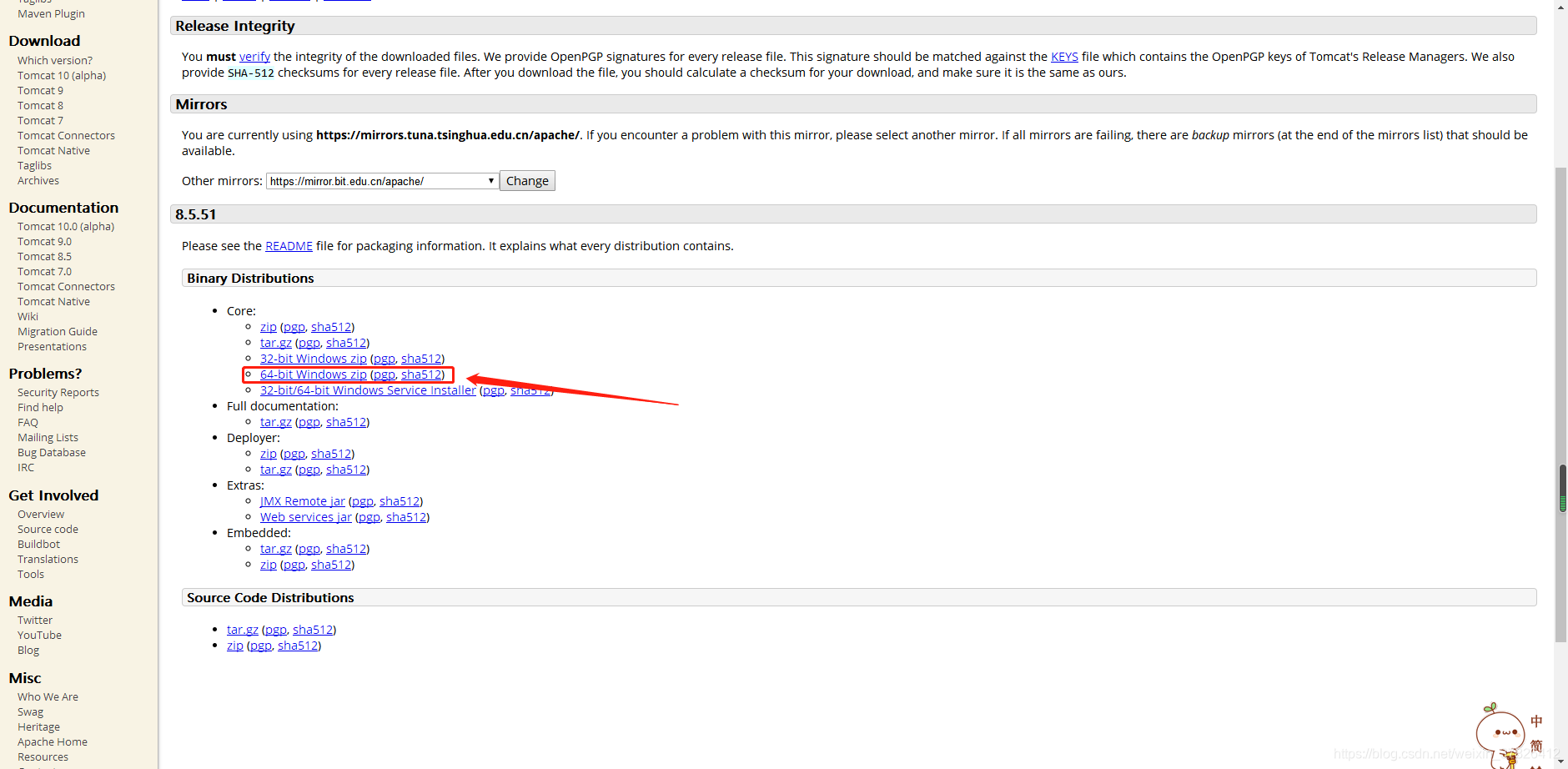Open Security Reports
Image resolution: width=1568 pixels, height=769 pixels.
click(x=58, y=392)
